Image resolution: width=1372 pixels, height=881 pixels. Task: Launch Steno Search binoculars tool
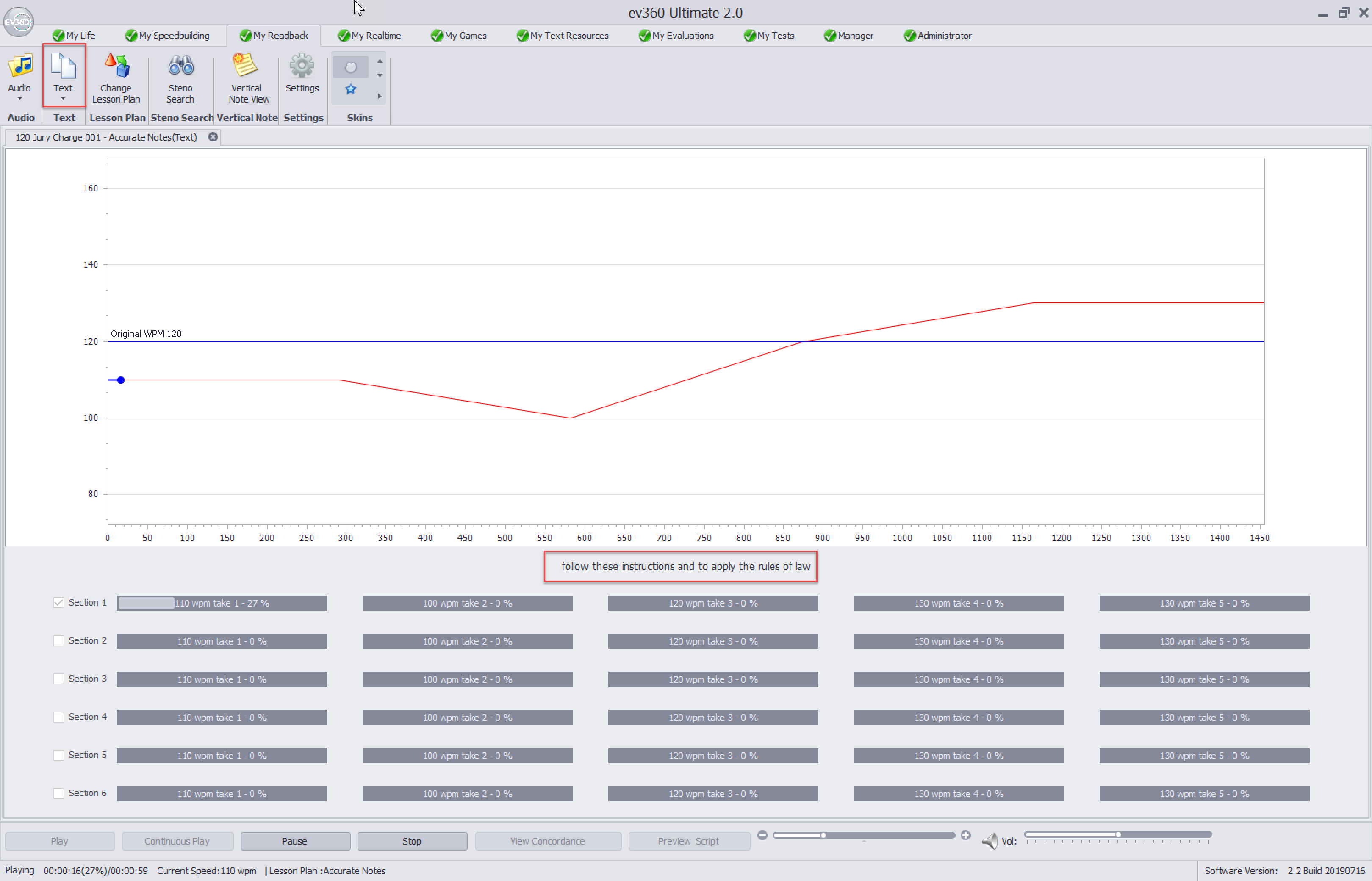[181, 78]
